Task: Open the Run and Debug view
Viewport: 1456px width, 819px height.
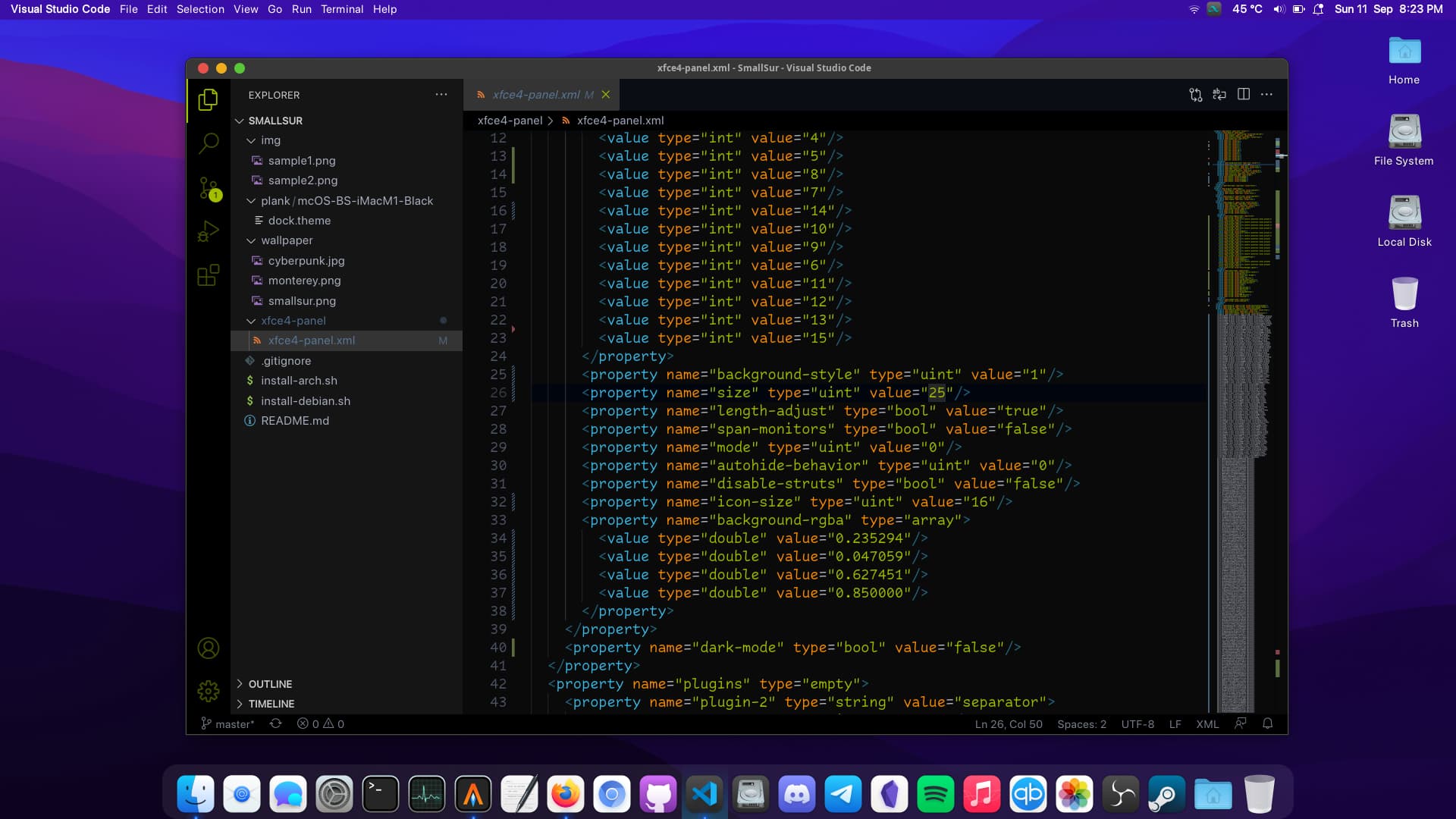Action: [x=209, y=231]
